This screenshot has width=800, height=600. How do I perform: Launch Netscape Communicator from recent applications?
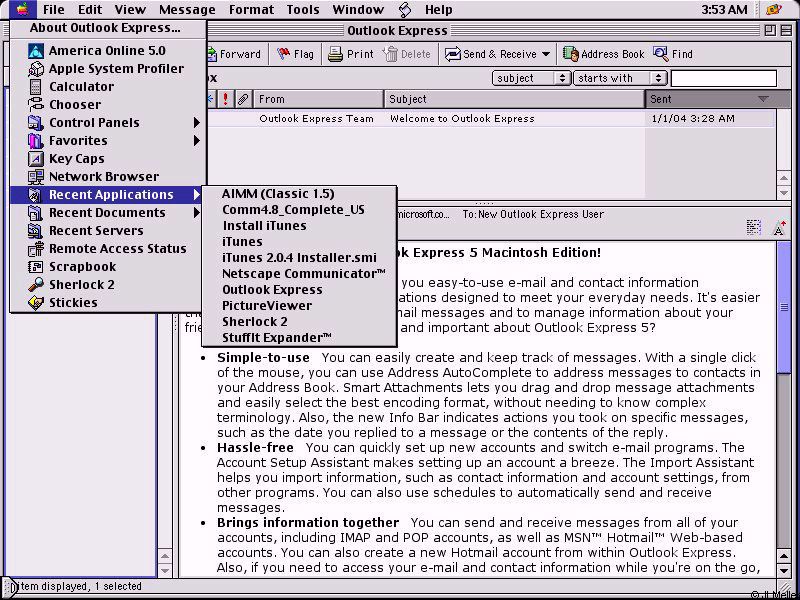click(299, 273)
